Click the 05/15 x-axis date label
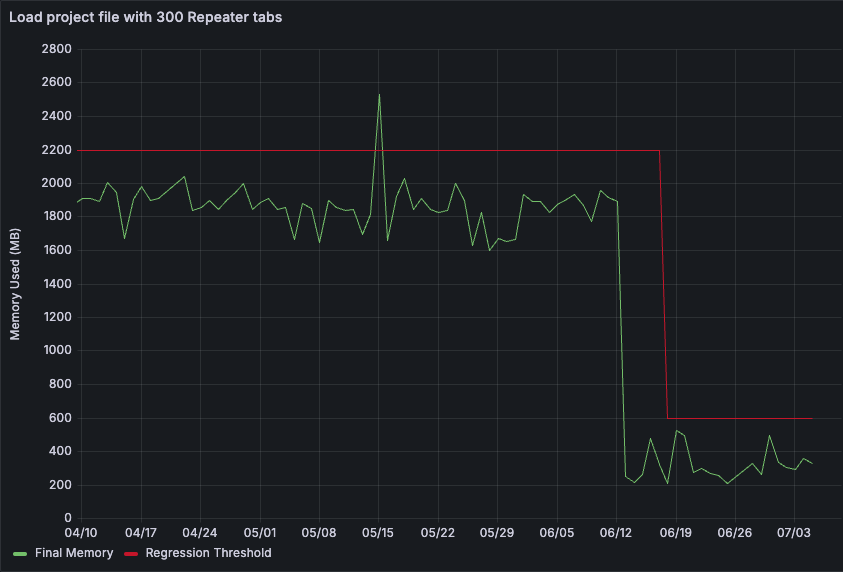Screen dimensions: 843x572 point(378,533)
